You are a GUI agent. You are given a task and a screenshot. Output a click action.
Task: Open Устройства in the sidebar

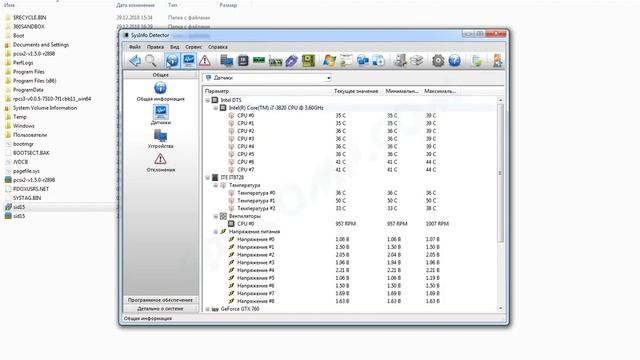click(160, 139)
